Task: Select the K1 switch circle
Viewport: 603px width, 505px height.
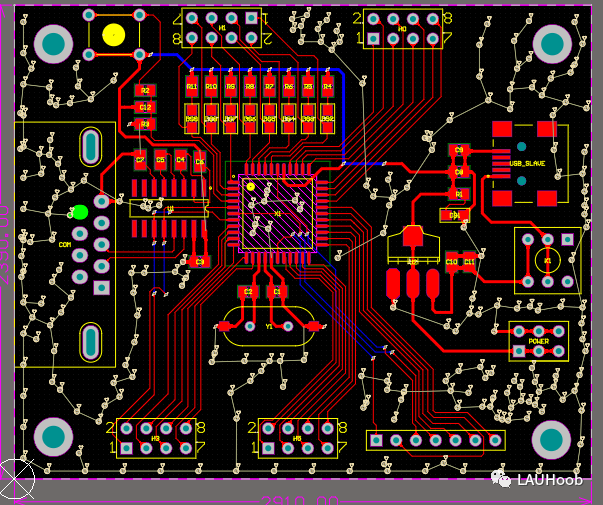Action: point(548,261)
